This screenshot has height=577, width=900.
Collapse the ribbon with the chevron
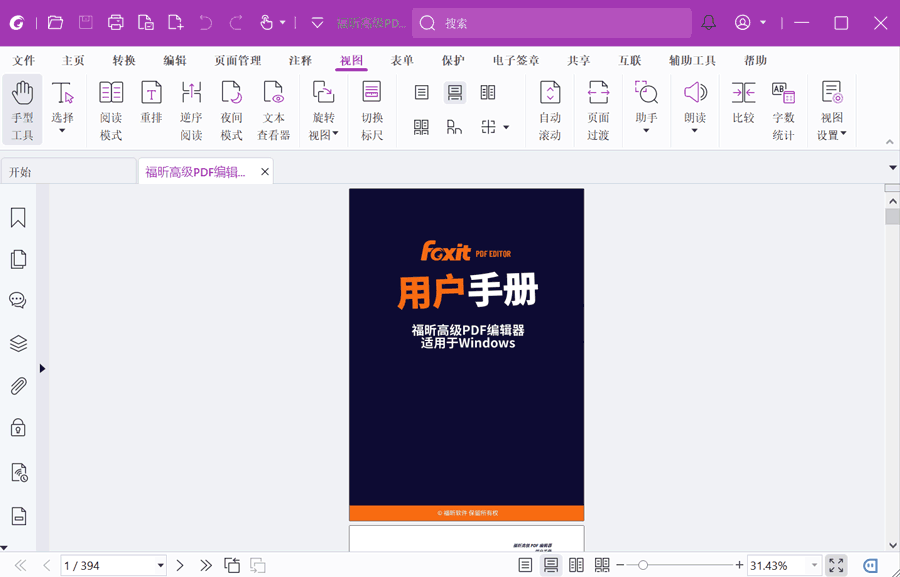[x=890, y=142]
